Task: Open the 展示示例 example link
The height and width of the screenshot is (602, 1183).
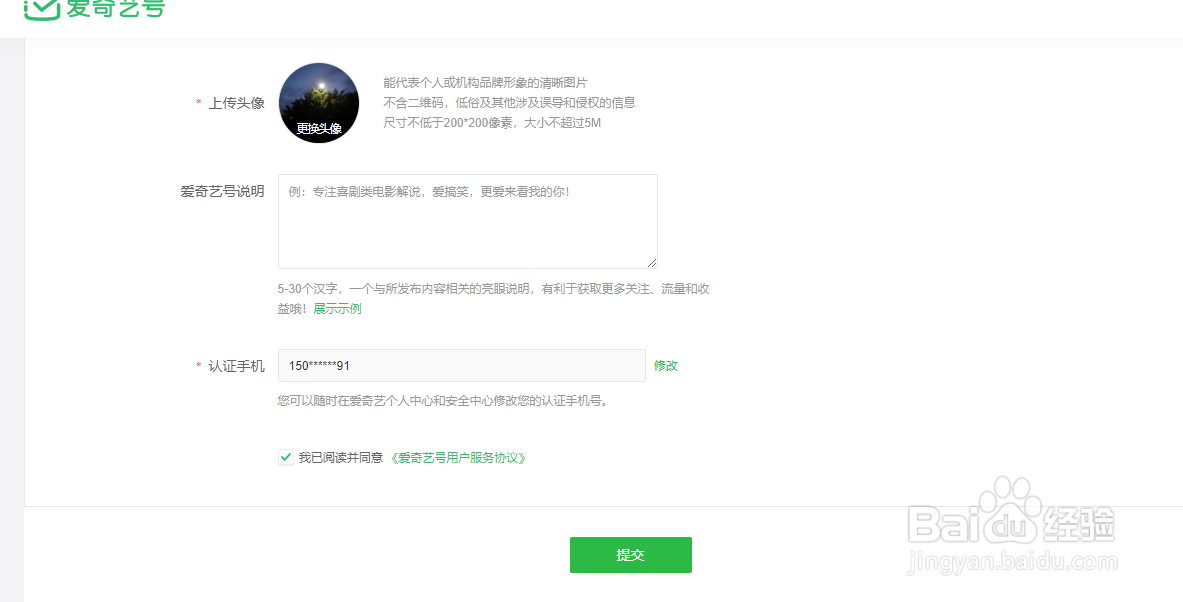Action: pos(337,309)
